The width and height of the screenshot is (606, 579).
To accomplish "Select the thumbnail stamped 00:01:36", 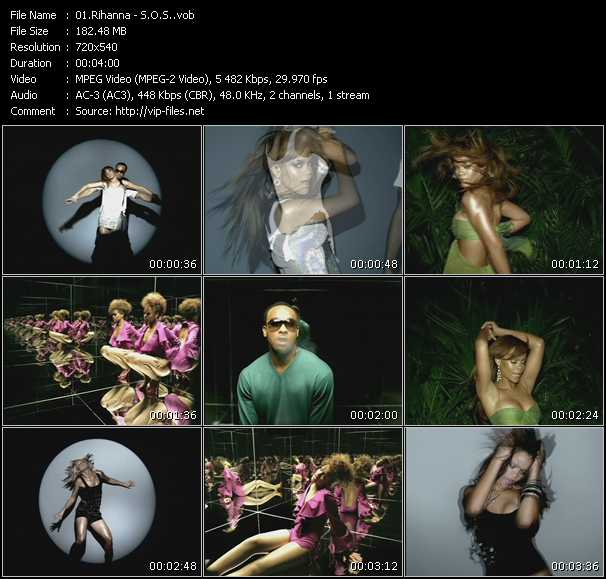I will coord(102,351).
